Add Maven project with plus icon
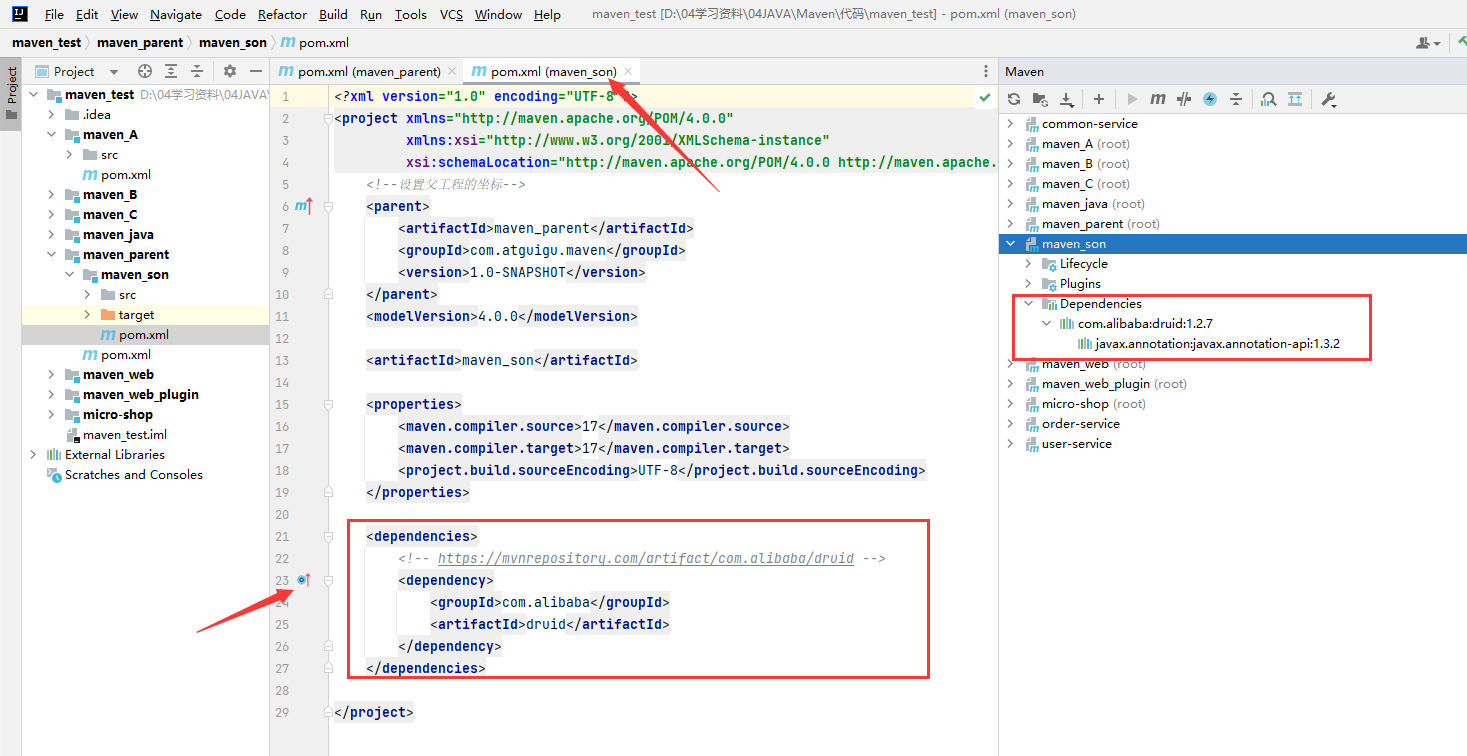 point(1098,99)
